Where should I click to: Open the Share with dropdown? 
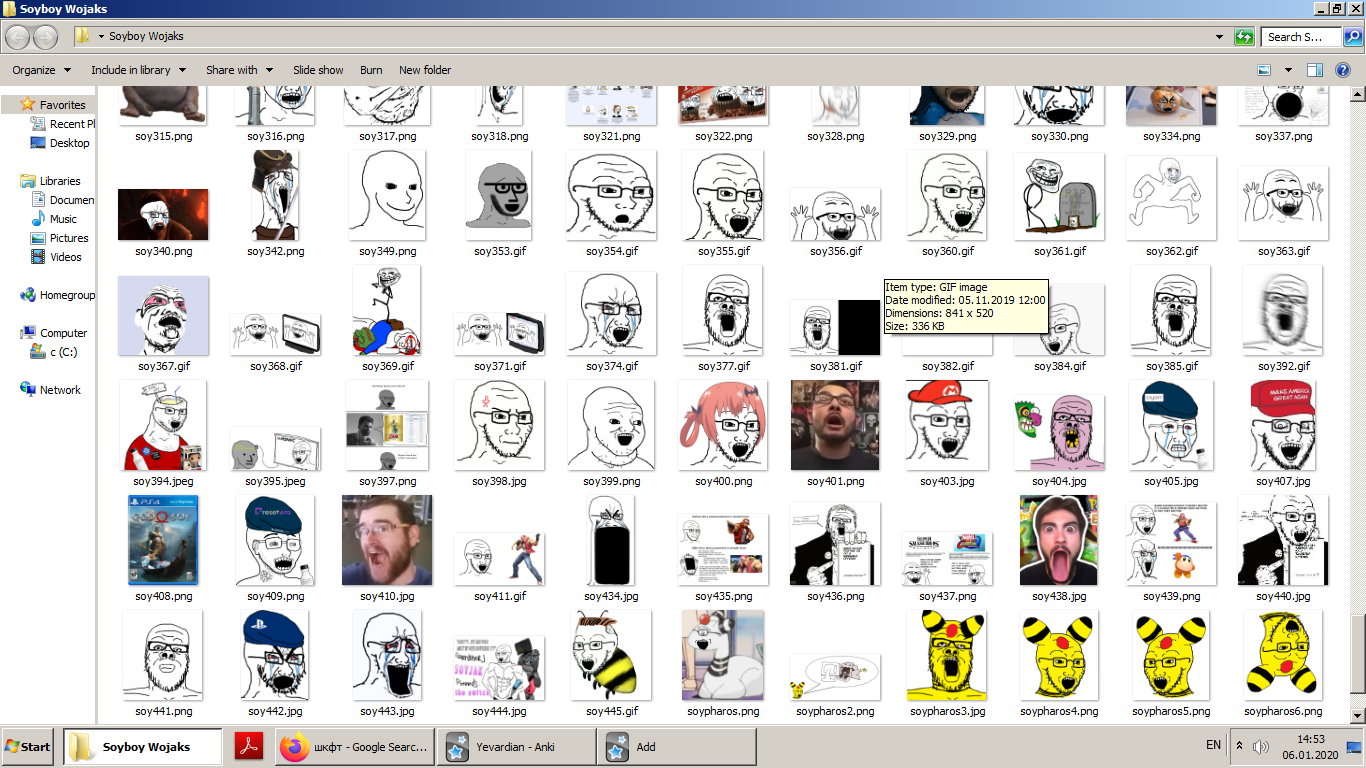[x=238, y=70]
